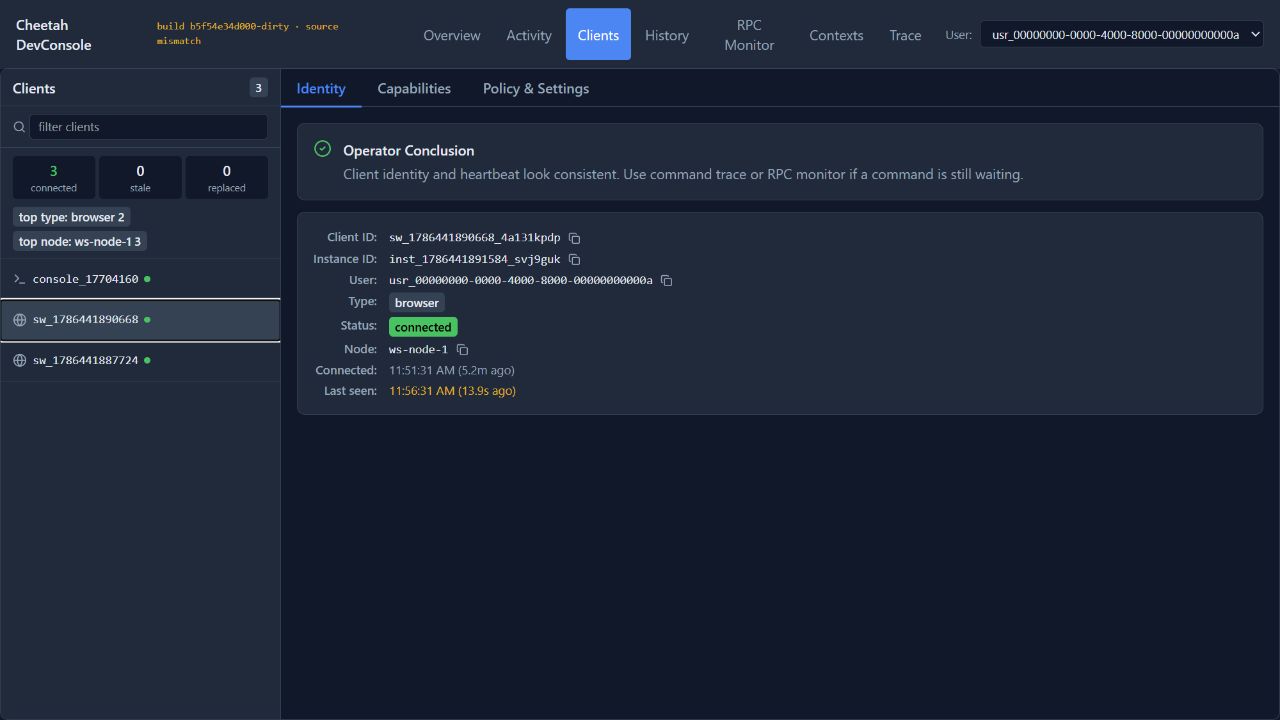Click the Clients count badge 3
This screenshot has height=720, width=1280.
tap(258, 88)
